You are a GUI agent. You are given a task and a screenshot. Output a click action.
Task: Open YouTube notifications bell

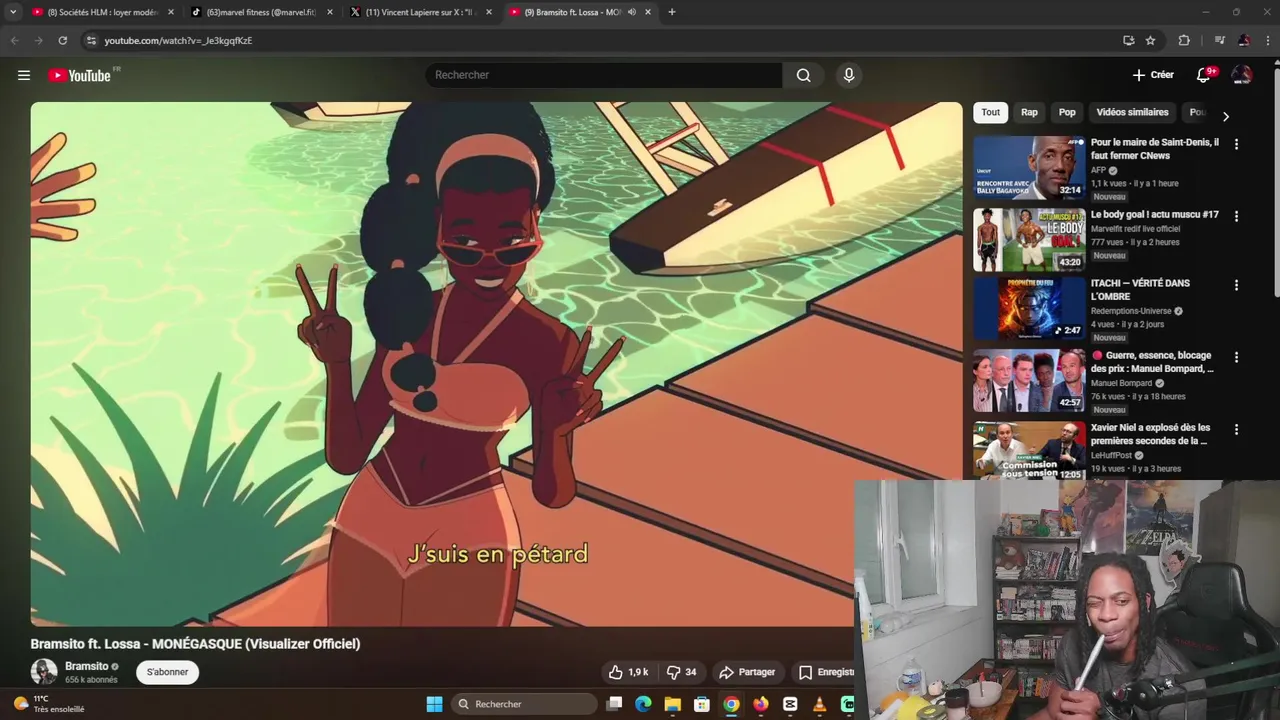1204,75
